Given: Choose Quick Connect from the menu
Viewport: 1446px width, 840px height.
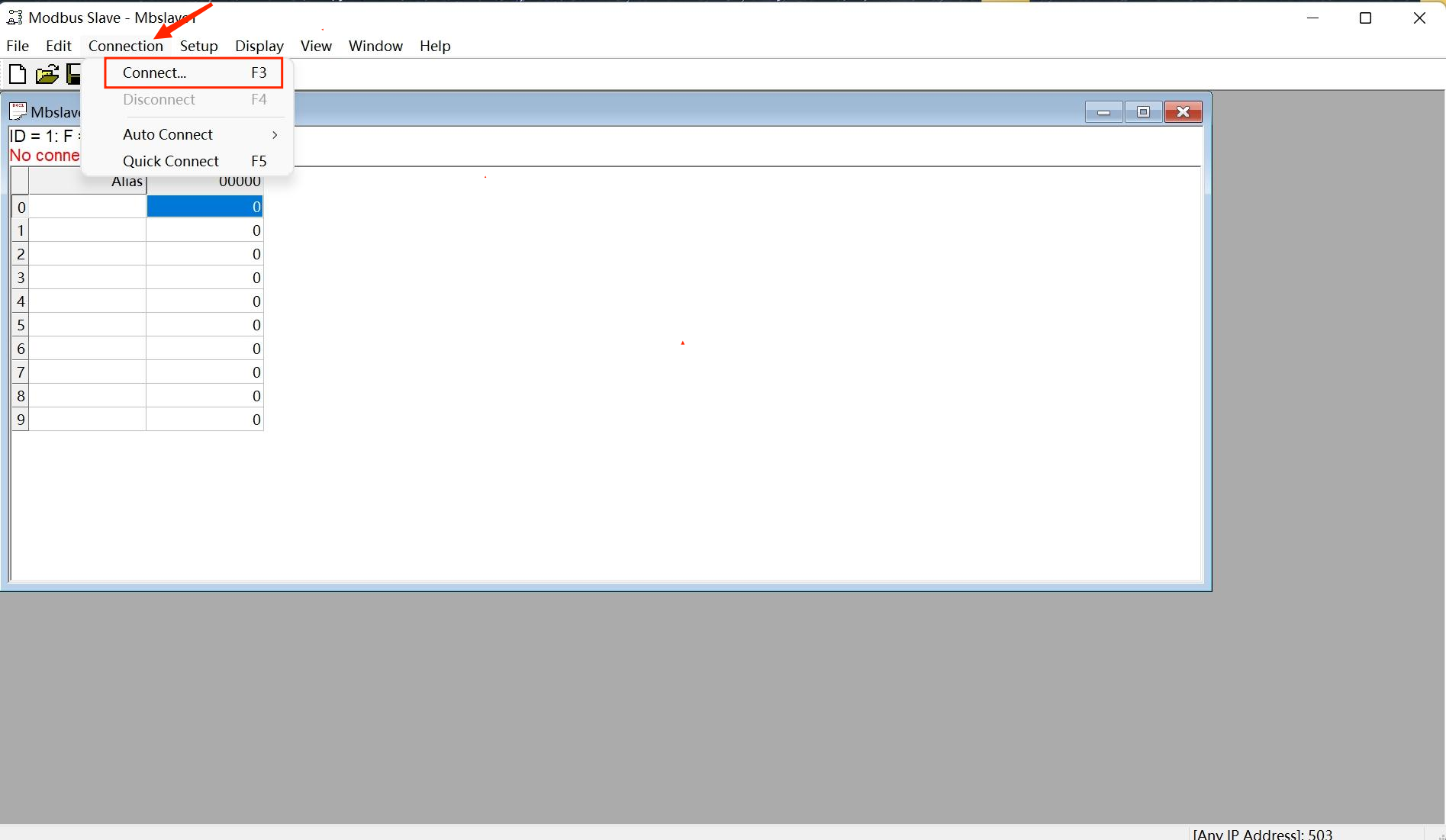Looking at the screenshot, I should 194,161.
